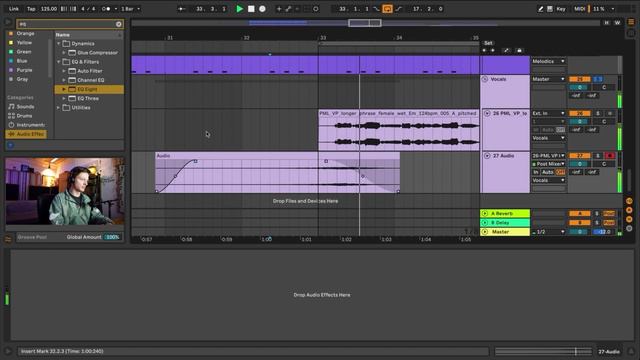
Task: Expand Channel EQ presets
Action: [x=64, y=80]
